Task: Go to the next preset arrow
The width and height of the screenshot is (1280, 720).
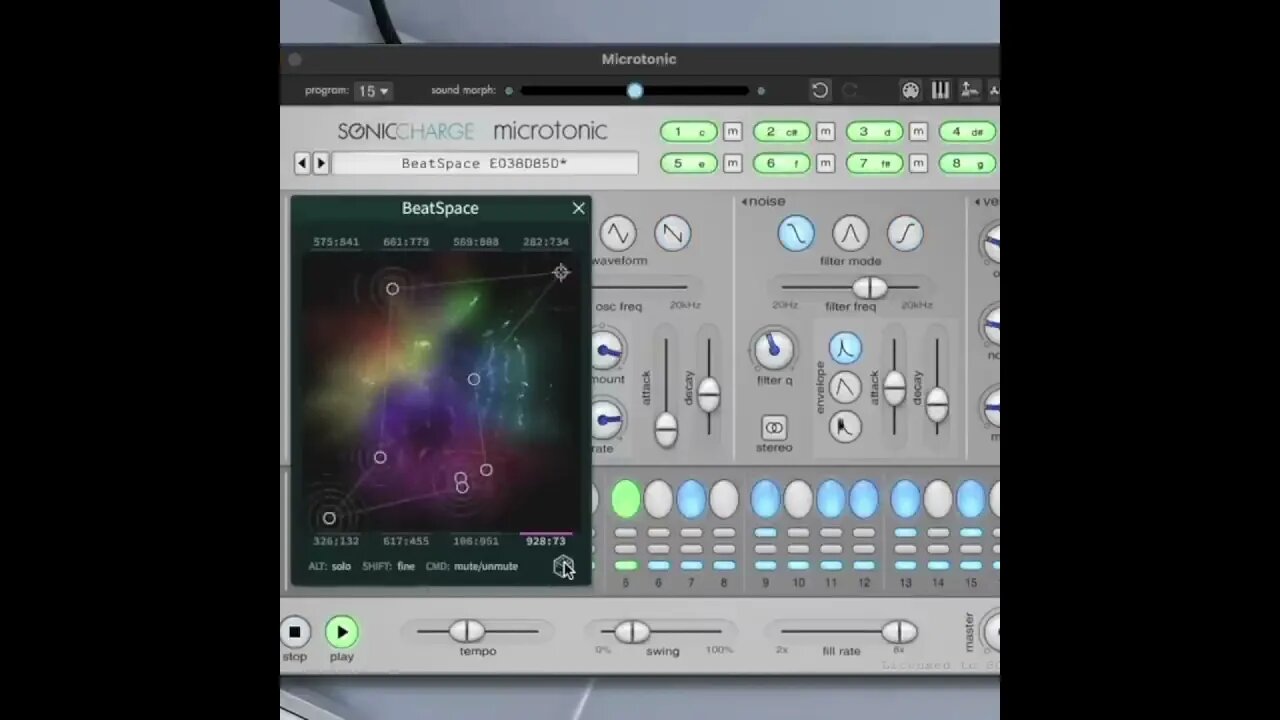Action: coord(321,163)
